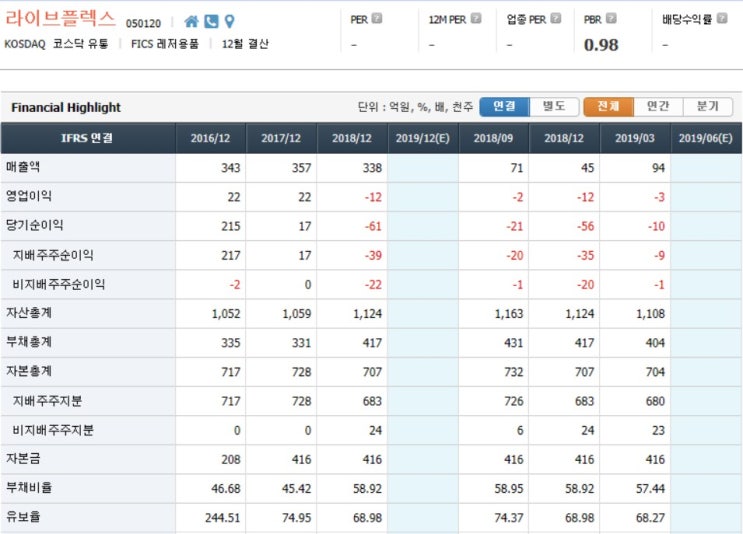743x534 pixels.
Task: Click the 자본금 row label
Action: [23, 459]
